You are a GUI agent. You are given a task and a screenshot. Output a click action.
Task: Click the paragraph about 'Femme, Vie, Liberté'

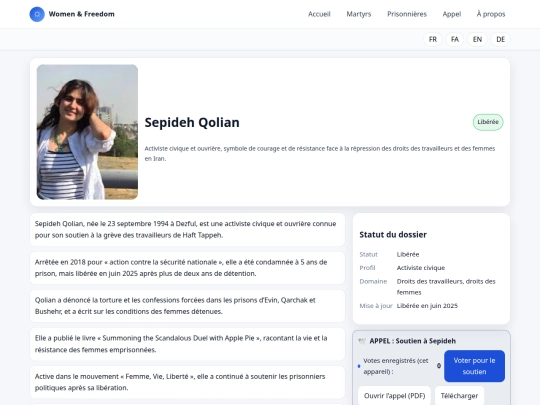[x=187, y=382]
